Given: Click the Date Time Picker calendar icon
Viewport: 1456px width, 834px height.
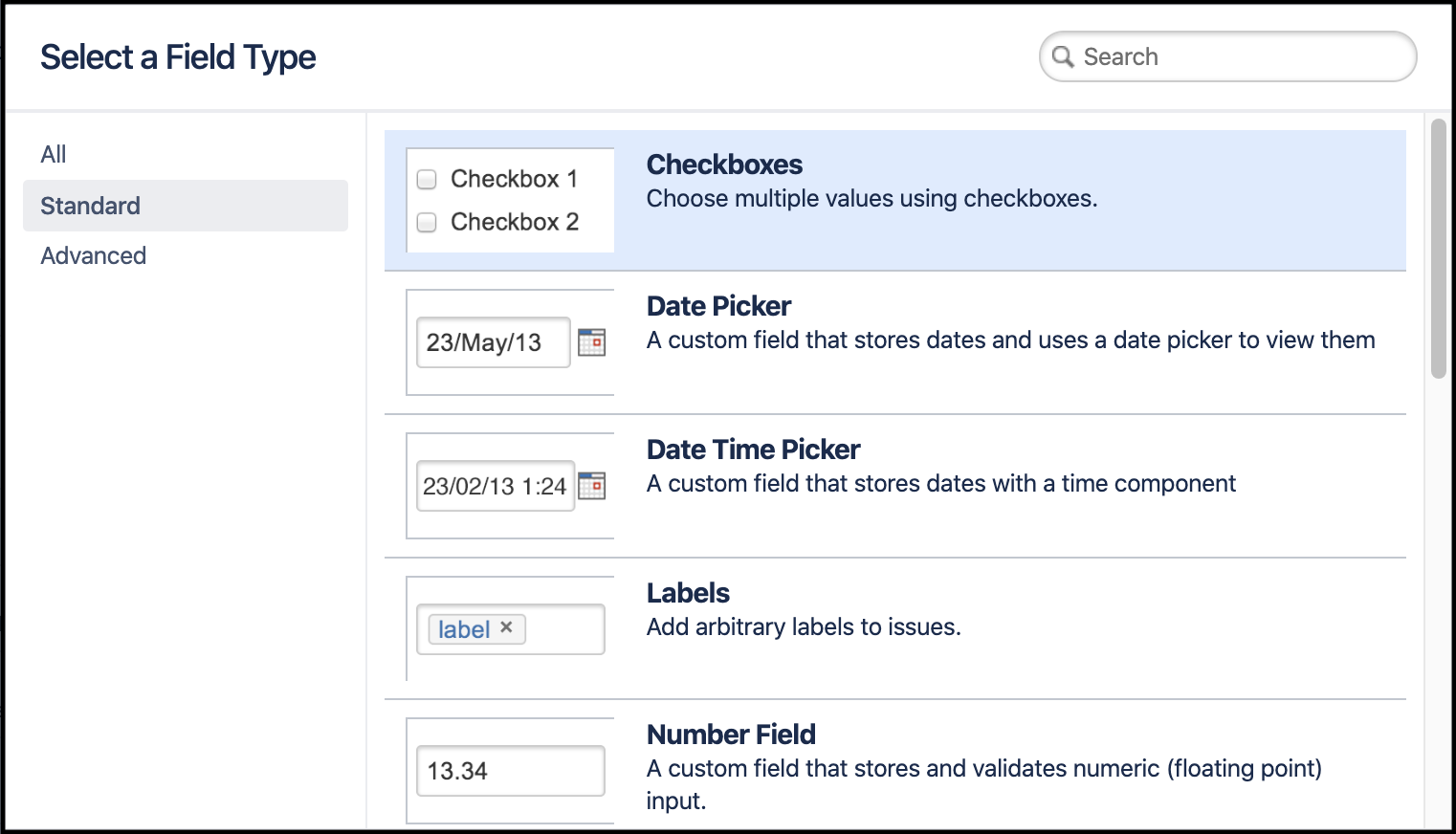Looking at the screenshot, I should coord(592,485).
